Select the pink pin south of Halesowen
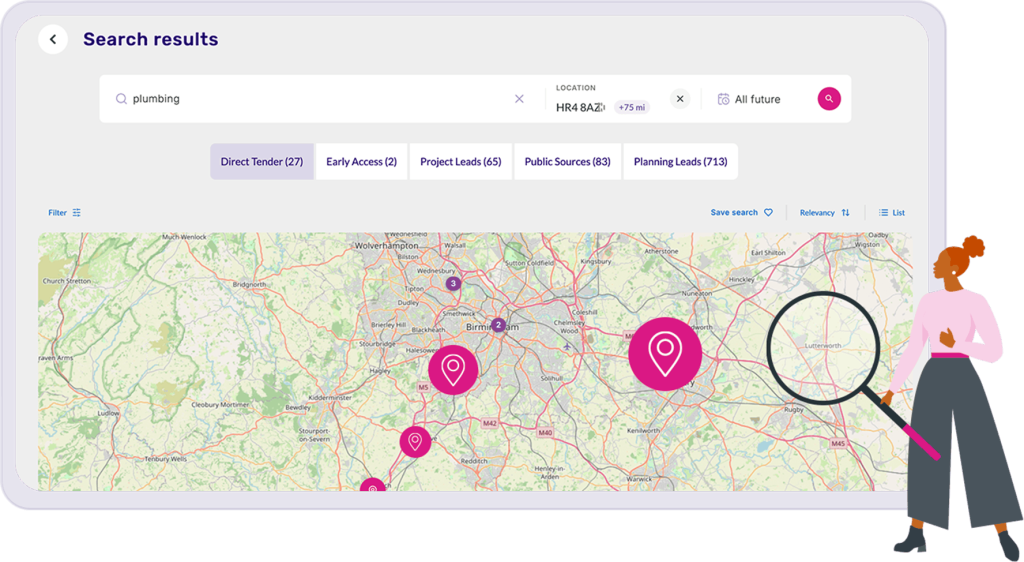Viewport: 1024px width, 562px height. pos(453,369)
